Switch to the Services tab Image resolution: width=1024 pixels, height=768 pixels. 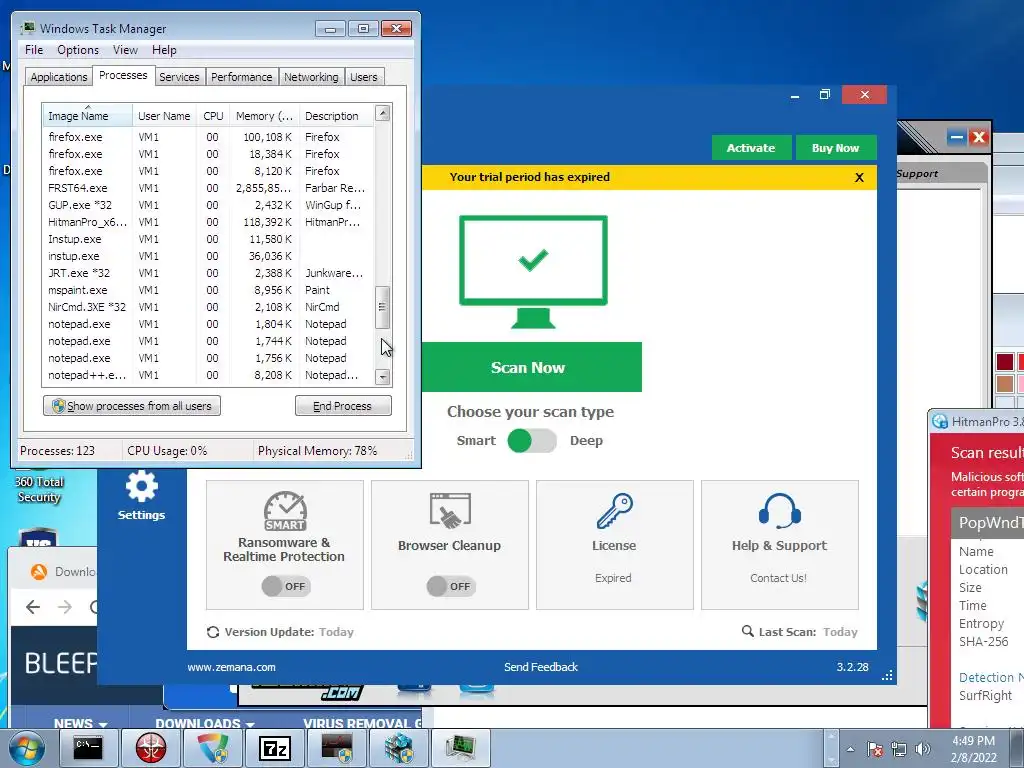pyautogui.click(x=179, y=77)
